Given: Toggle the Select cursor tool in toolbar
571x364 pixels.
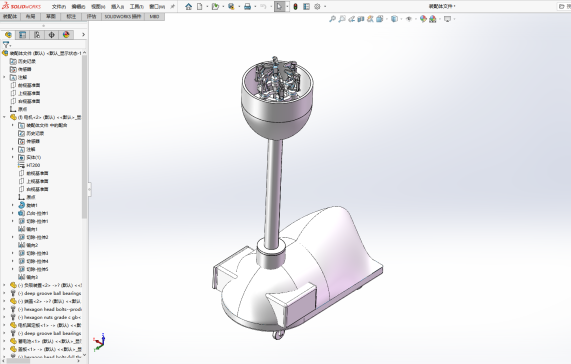Looking at the screenshot, I should pyautogui.click(x=279, y=7).
